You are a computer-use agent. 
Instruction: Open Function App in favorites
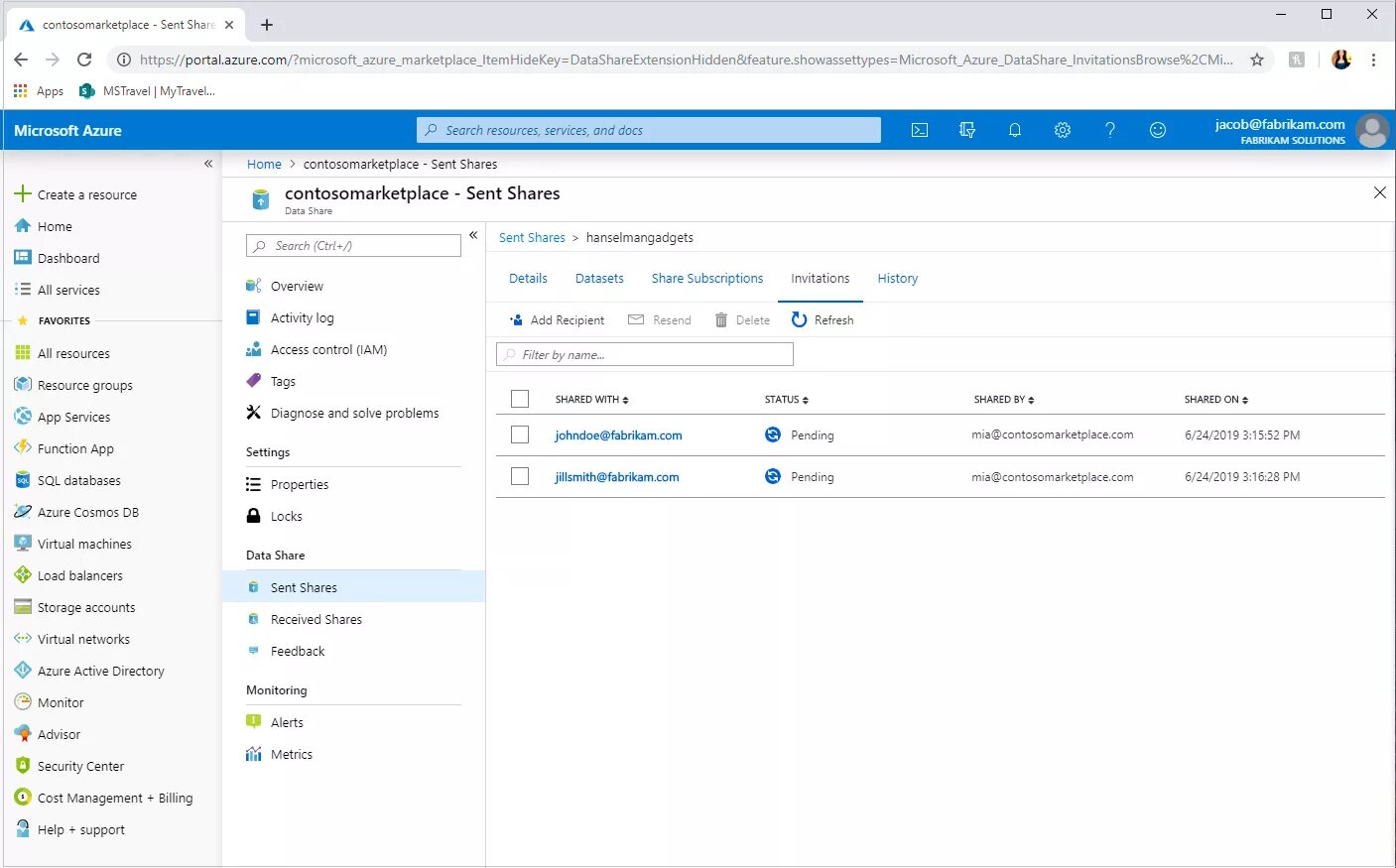point(75,448)
